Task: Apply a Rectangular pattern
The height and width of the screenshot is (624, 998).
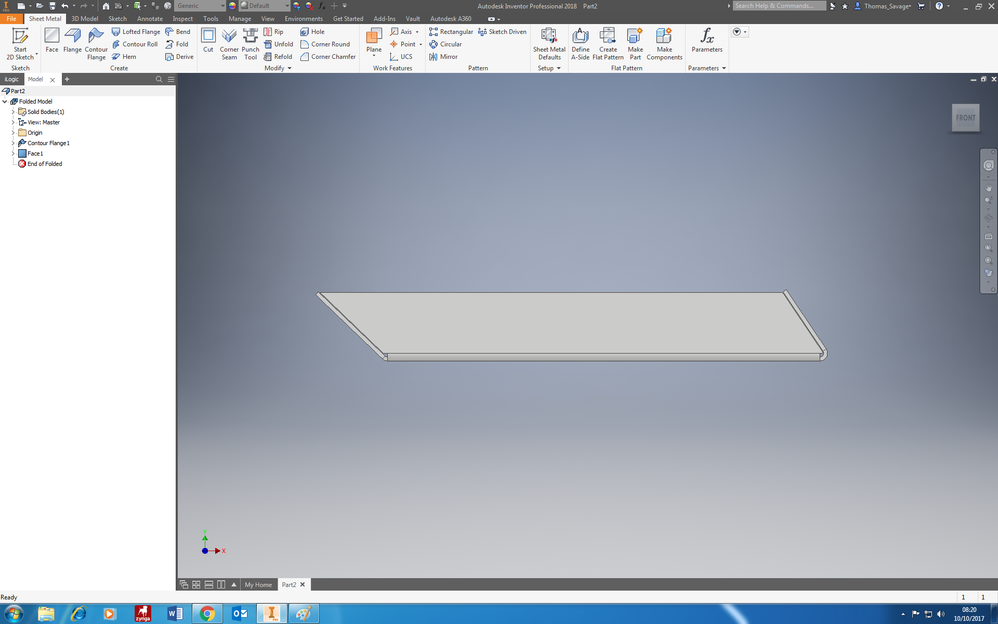Action: [x=451, y=31]
